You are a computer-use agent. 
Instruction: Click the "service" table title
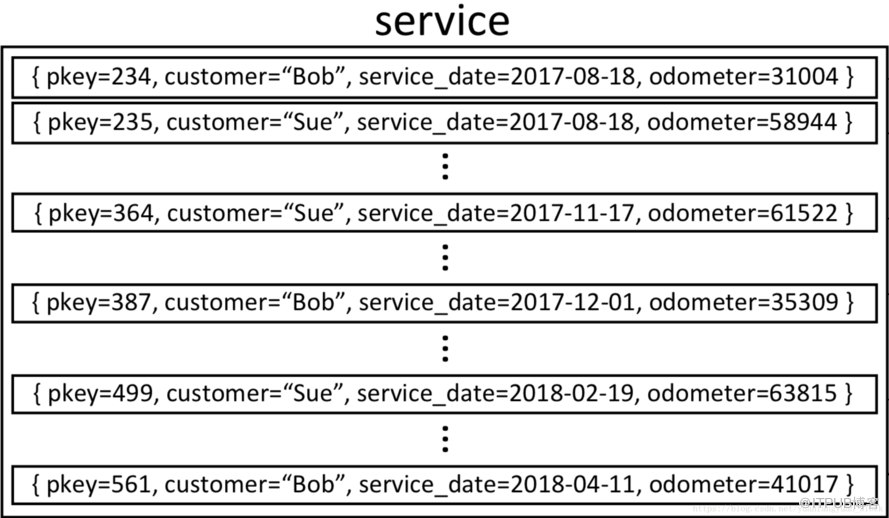[442, 22]
